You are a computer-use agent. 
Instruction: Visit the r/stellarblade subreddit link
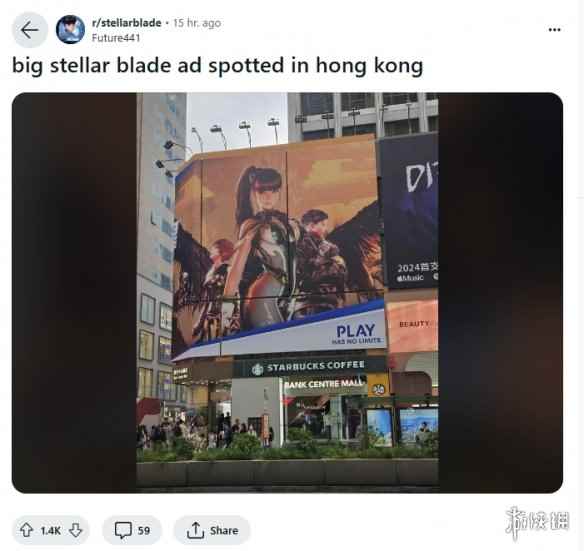[x=127, y=23]
